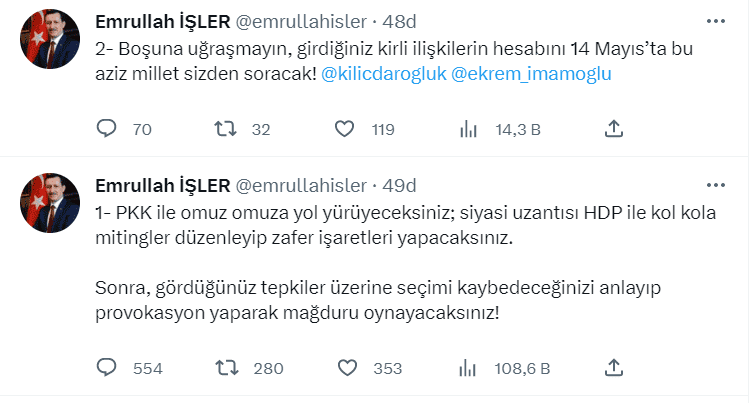Image resolution: width=751 pixels, height=403 pixels.
Task: Open more options menu on second tweet
Action: tap(716, 186)
